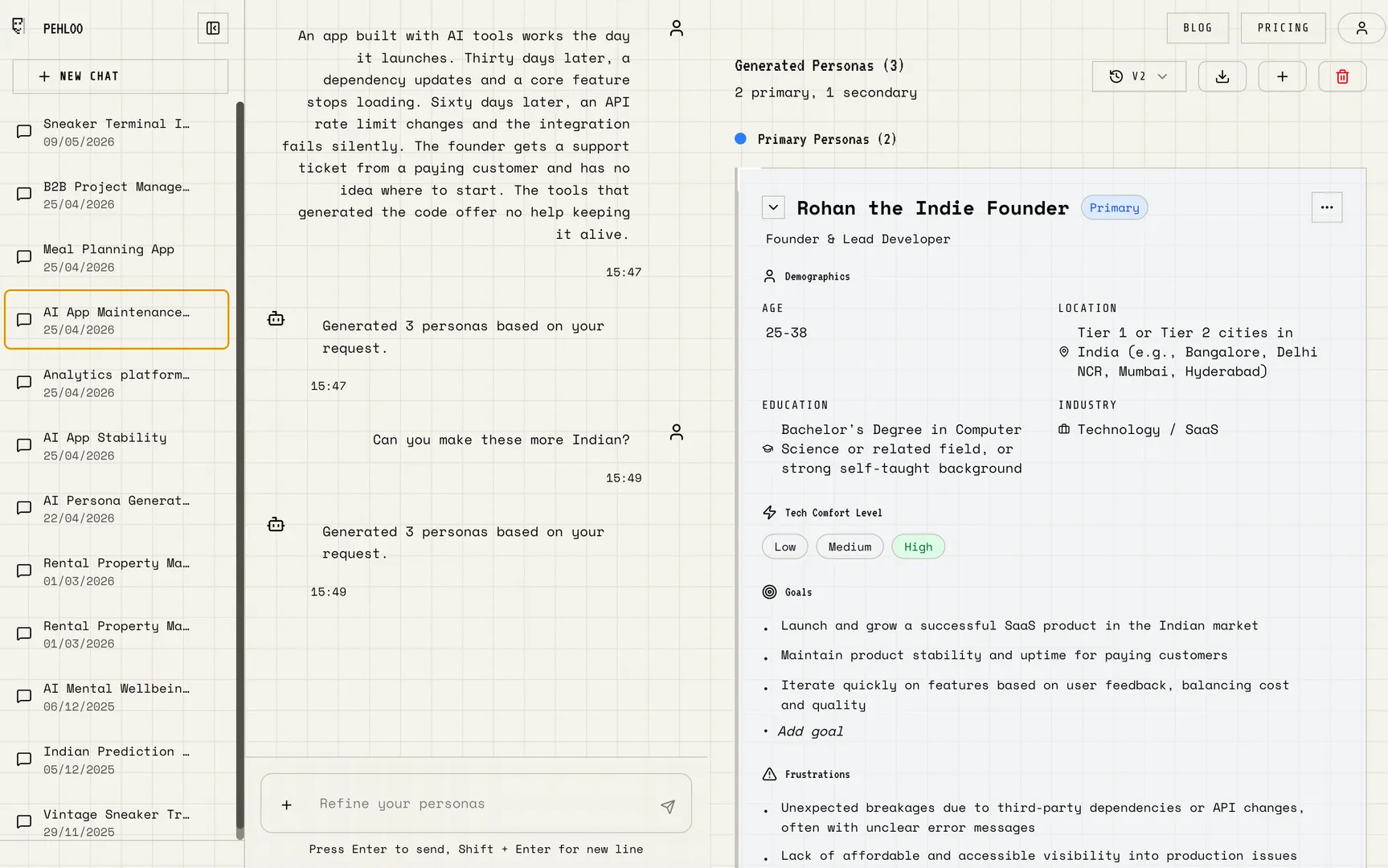Image resolution: width=1388 pixels, height=868 pixels.
Task: Click the red trash delete icon
Action: pos(1342,76)
